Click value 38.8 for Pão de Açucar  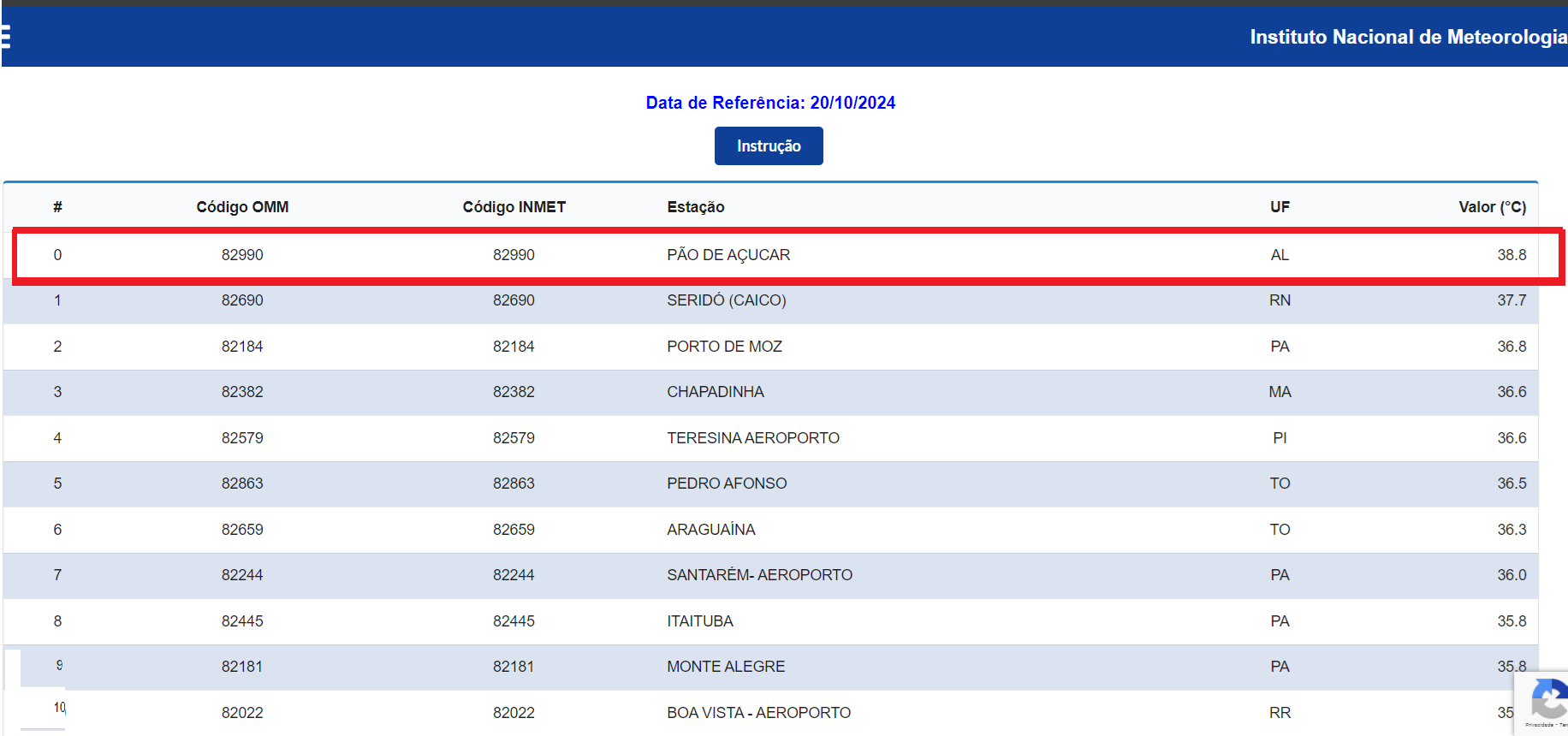pyautogui.click(x=1512, y=255)
